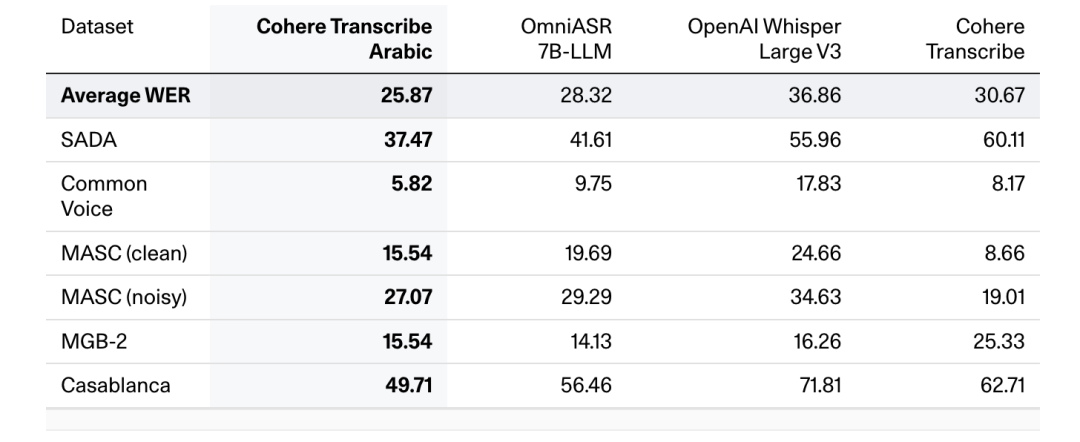Click the 5.82 Common Voice value
The width and height of the screenshot is (1080, 442).
tap(412, 184)
